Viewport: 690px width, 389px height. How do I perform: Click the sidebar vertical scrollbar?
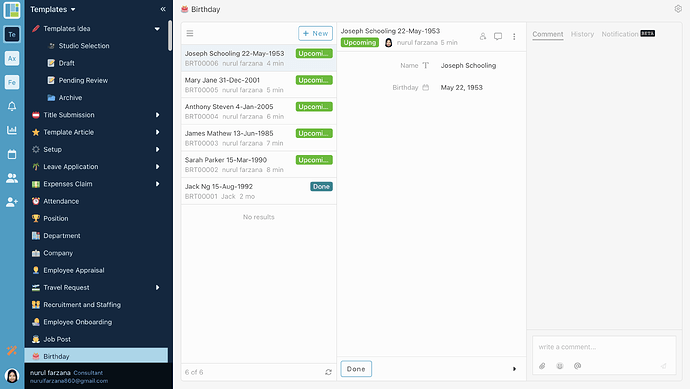(170, 35)
